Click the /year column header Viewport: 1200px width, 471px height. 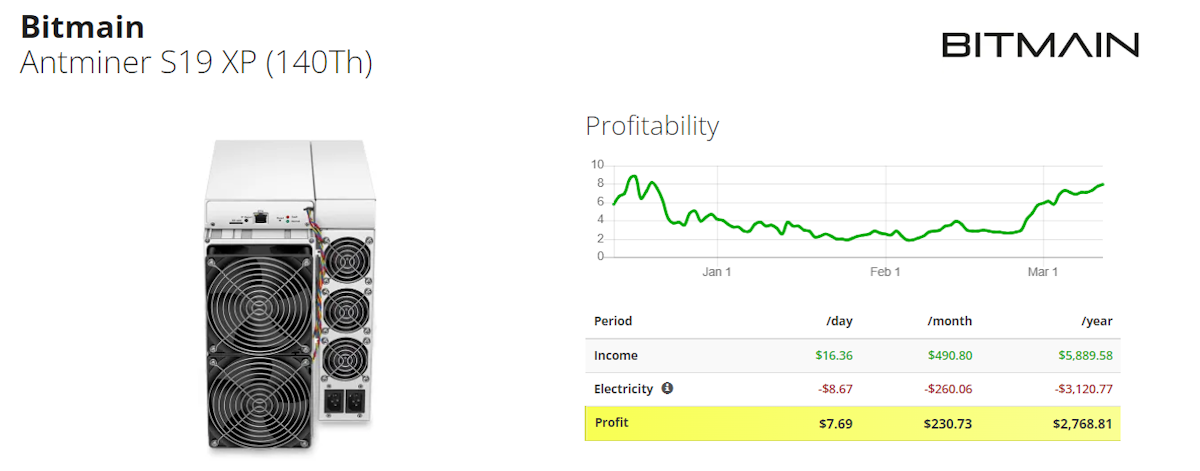1096,321
